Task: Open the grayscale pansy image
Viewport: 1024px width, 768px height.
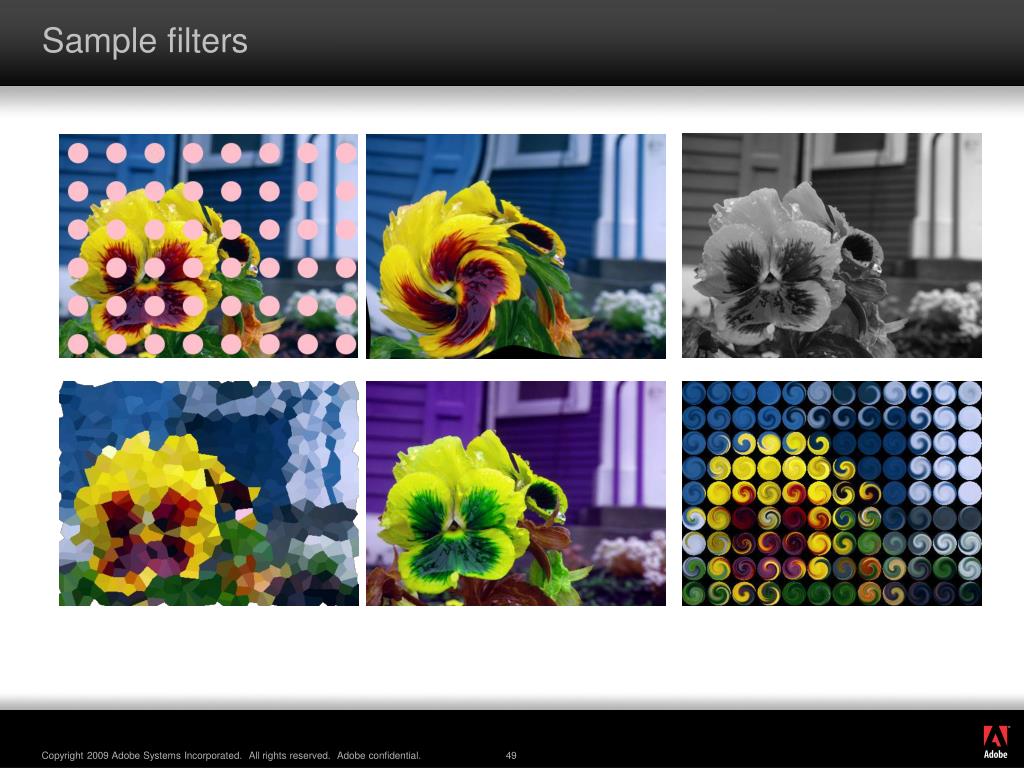Action: pos(831,246)
